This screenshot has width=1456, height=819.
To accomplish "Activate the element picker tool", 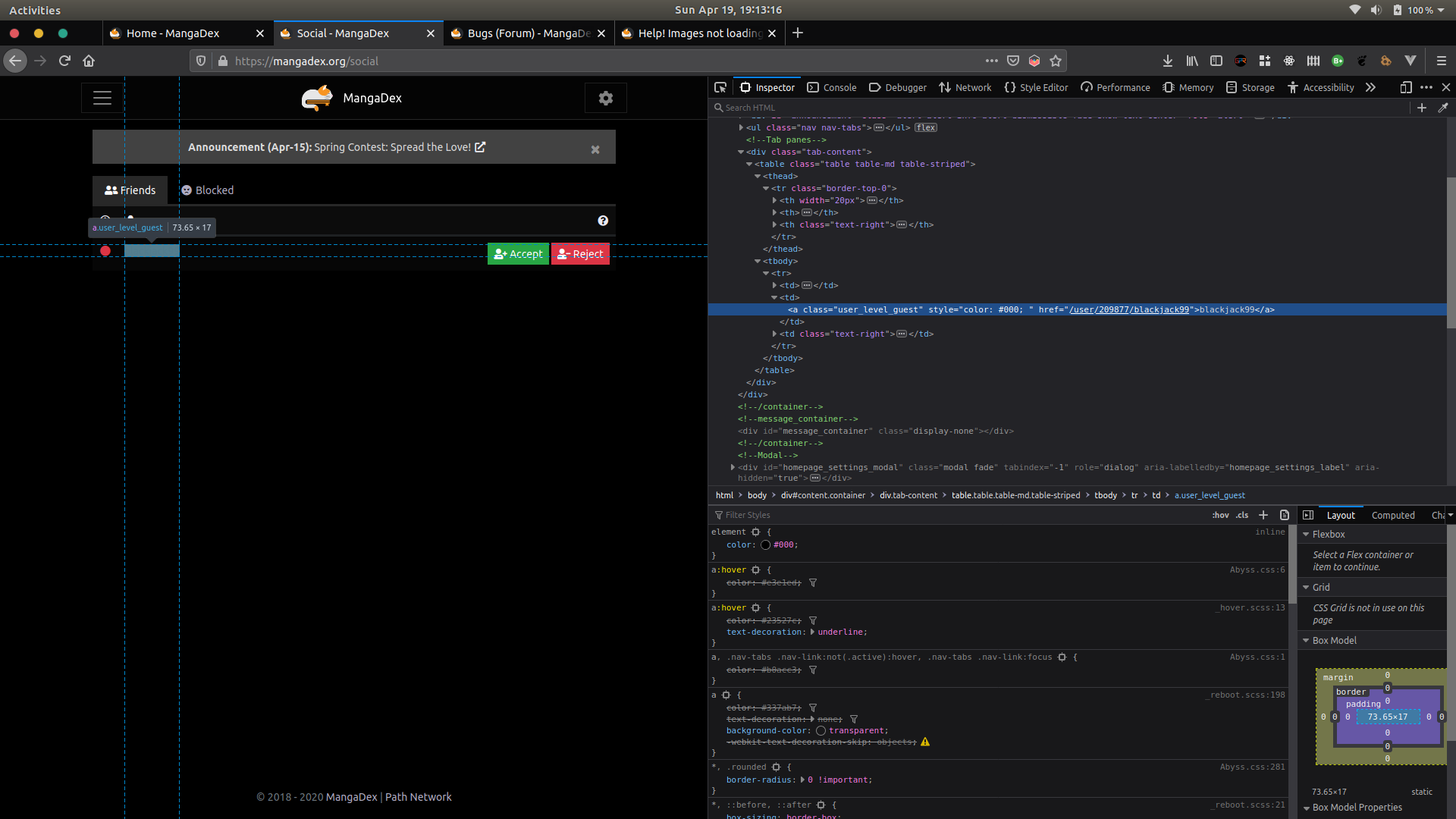I will click(x=720, y=87).
